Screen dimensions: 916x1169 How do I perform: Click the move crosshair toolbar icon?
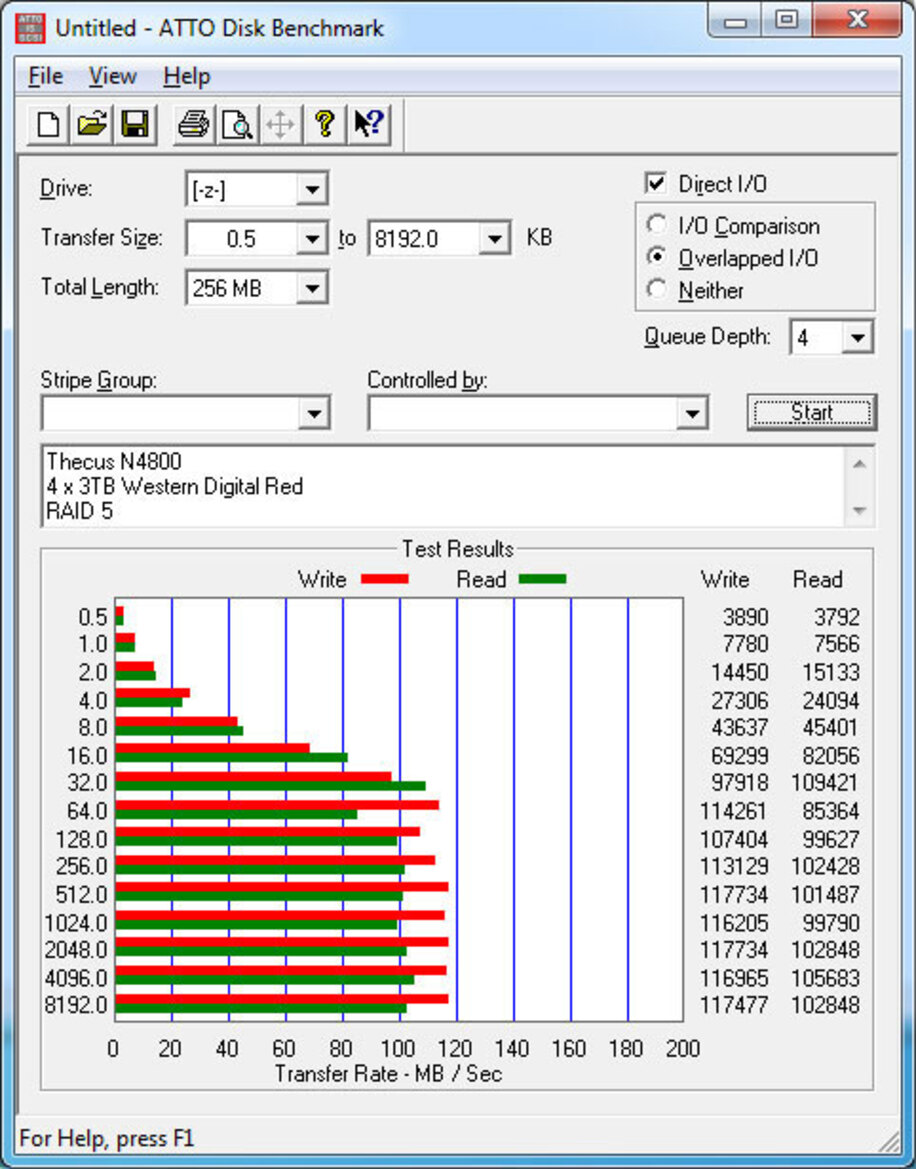point(280,124)
